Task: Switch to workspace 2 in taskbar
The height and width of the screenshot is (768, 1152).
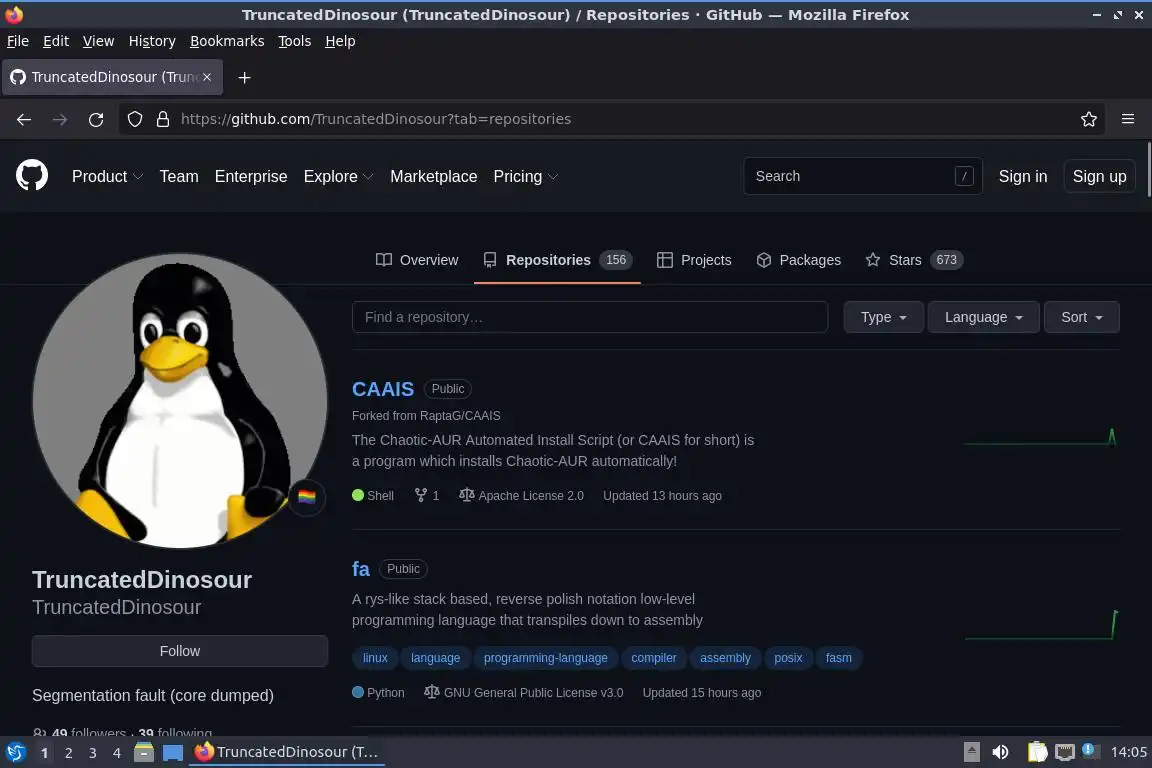Action: [x=68, y=753]
